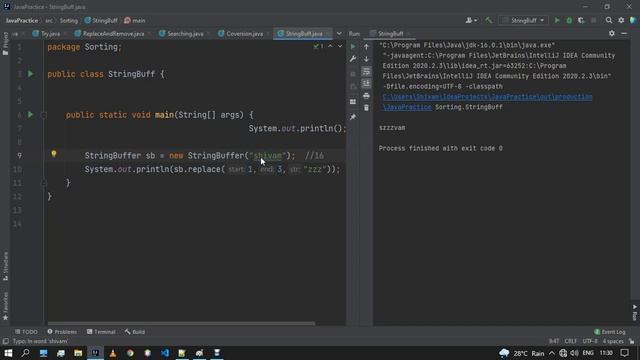640x360 pixels.
Task: Click editor horizontal scrollbar
Action: (181, 324)
